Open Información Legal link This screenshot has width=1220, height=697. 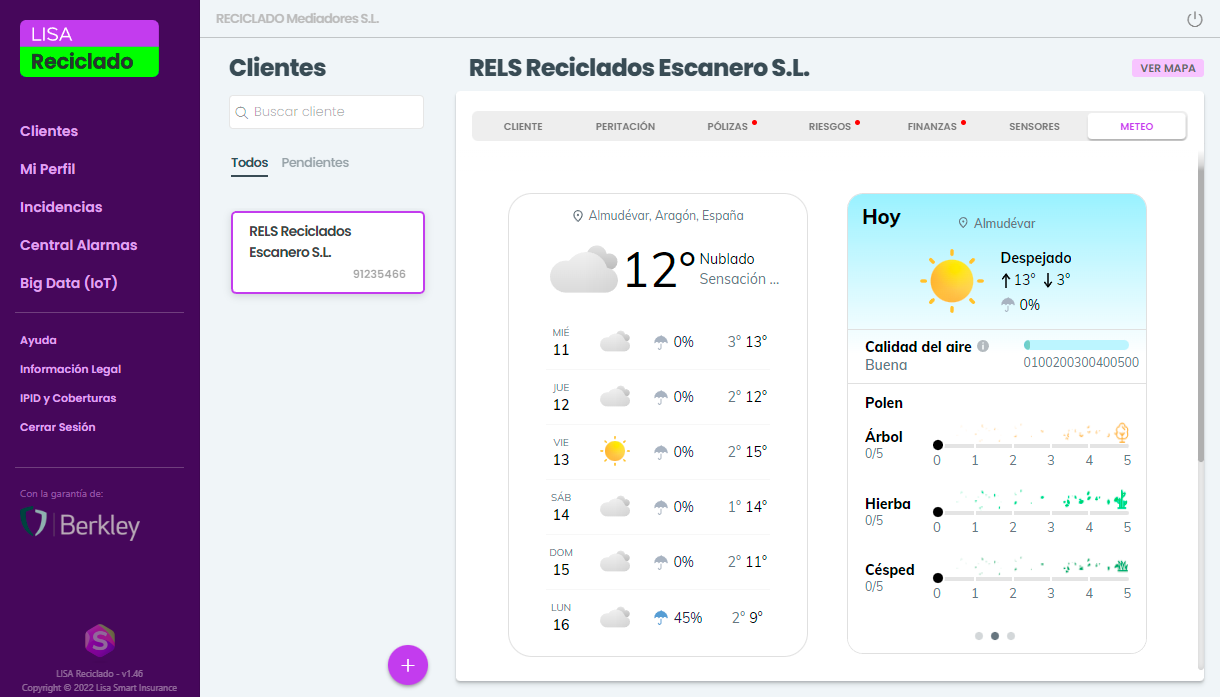coord(70,369)
